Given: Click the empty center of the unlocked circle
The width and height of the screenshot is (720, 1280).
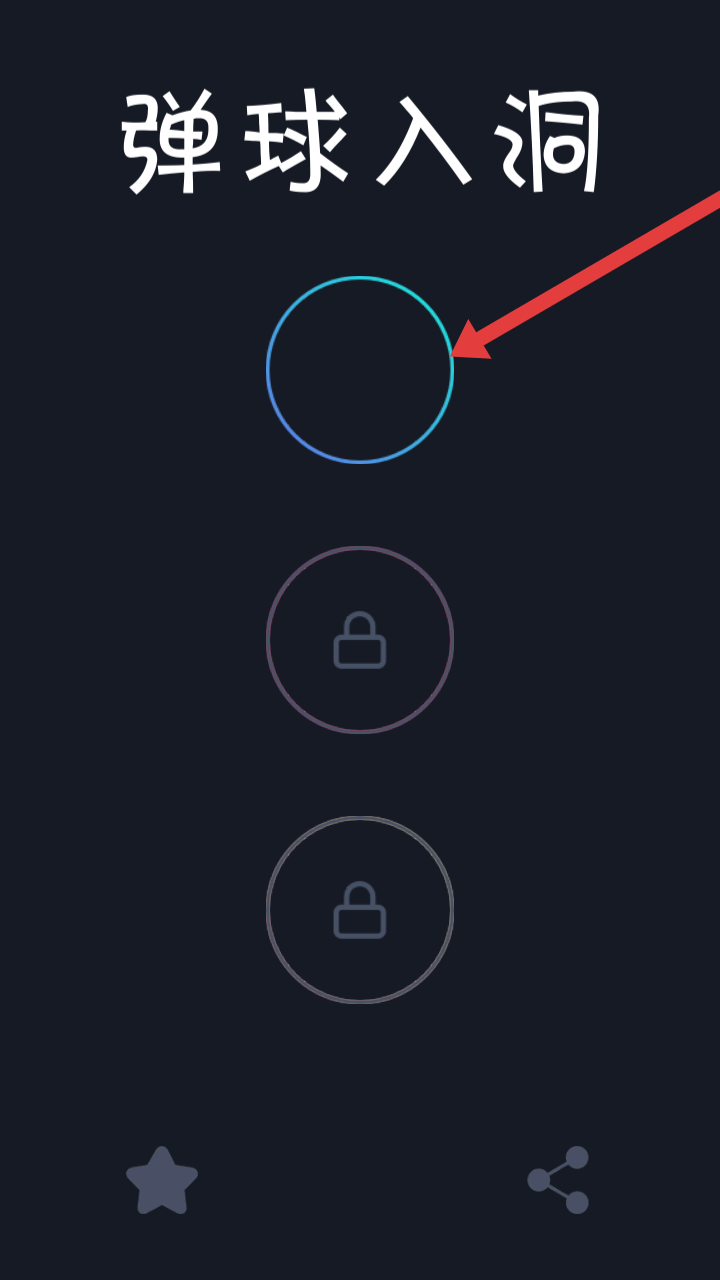Looking at the screenshot, I should [360, 370].
